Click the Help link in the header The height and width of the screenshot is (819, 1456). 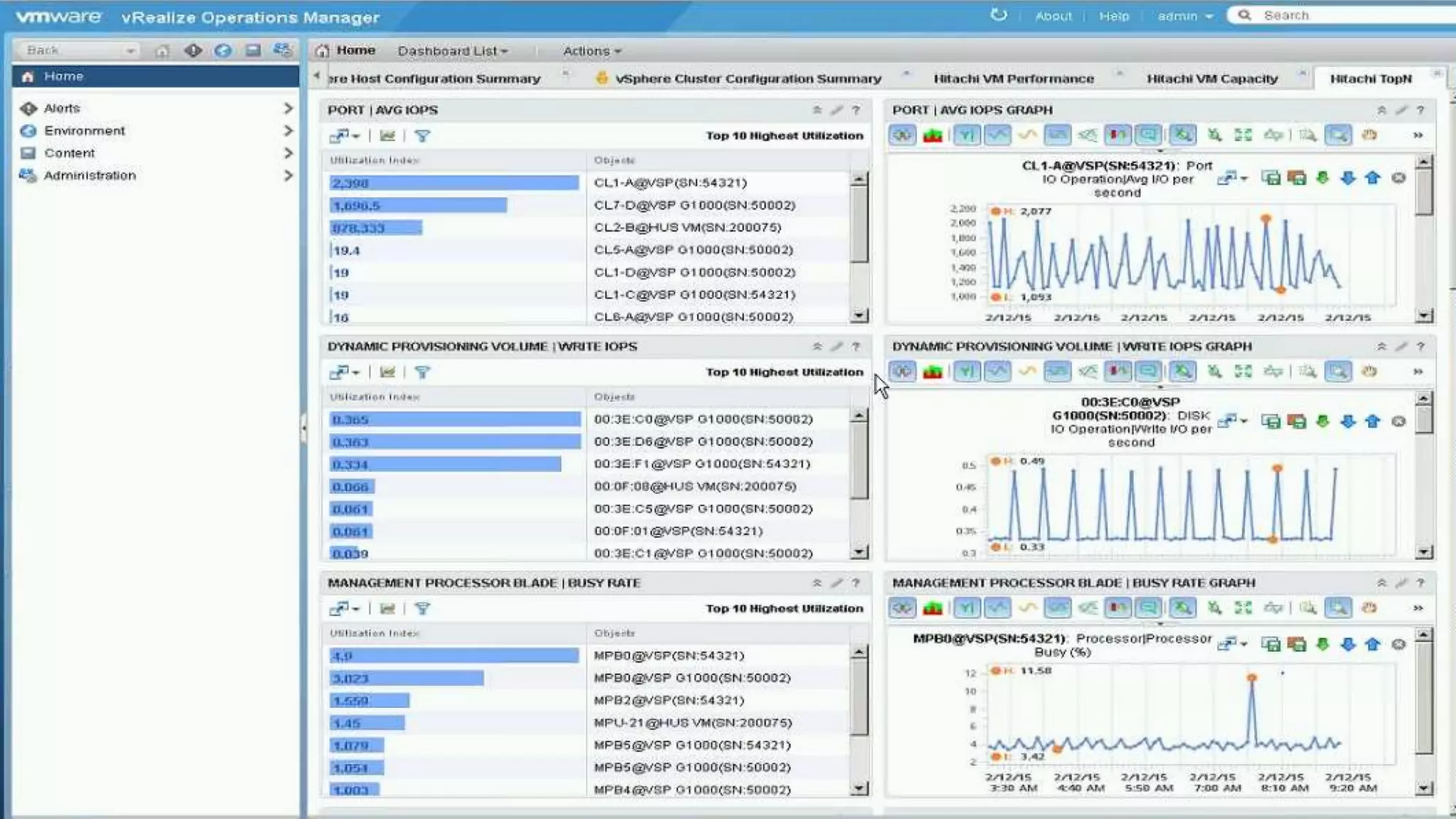tap(1113, 16)
